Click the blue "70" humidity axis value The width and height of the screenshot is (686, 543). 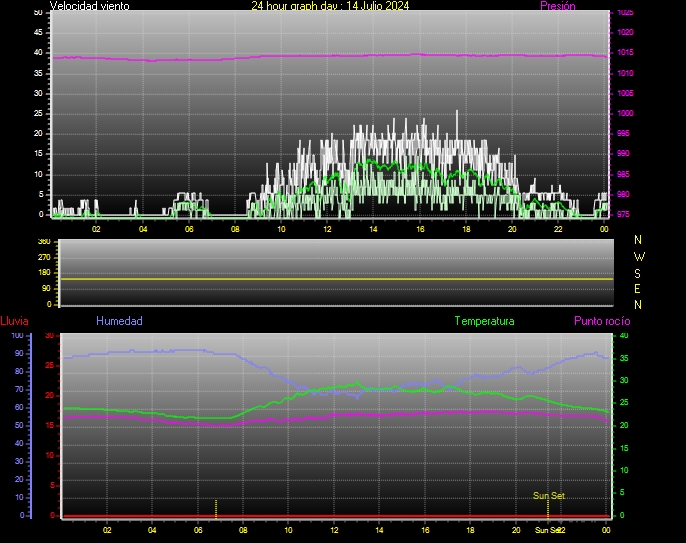tap(19, 389)
